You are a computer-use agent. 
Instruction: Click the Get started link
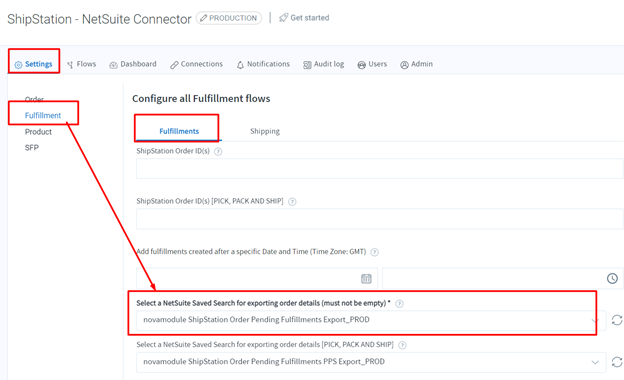(x=304, y=18)
